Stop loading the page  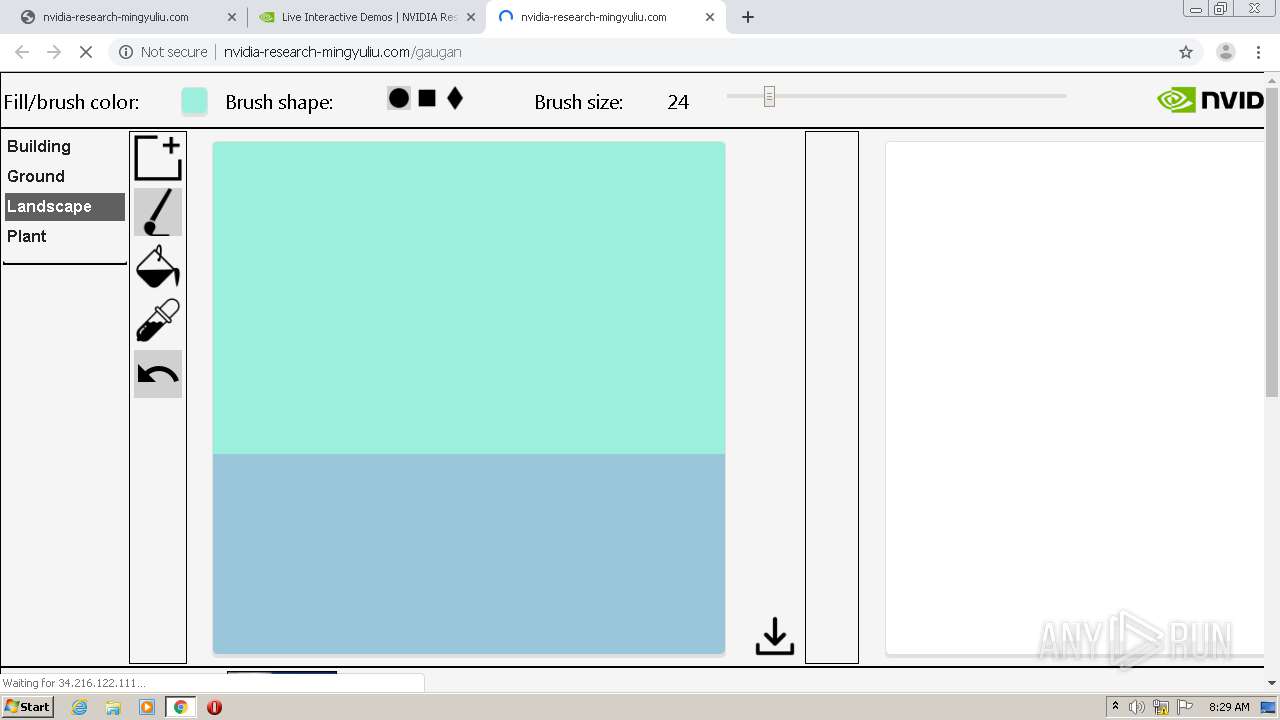pyautogui.click(x=86, y=52)
